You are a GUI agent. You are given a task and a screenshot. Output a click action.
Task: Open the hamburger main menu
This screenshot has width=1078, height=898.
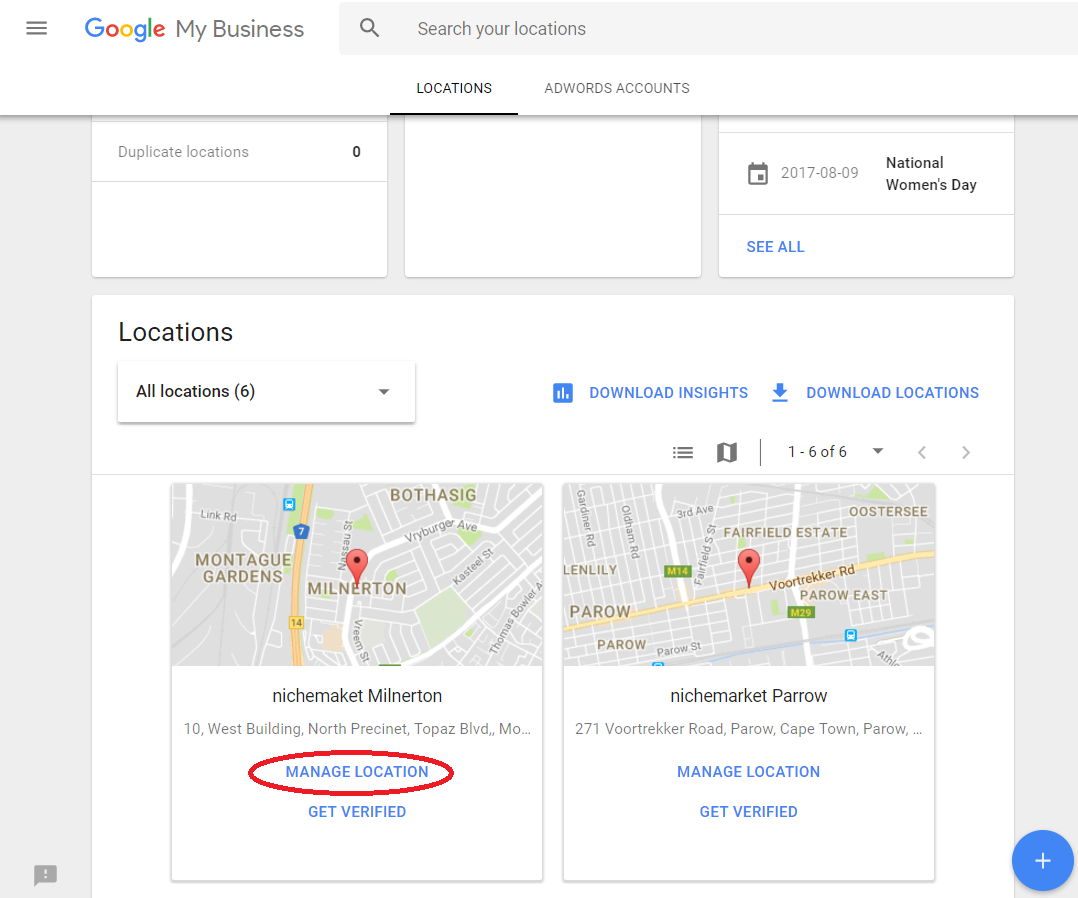(x=36, y=28)
